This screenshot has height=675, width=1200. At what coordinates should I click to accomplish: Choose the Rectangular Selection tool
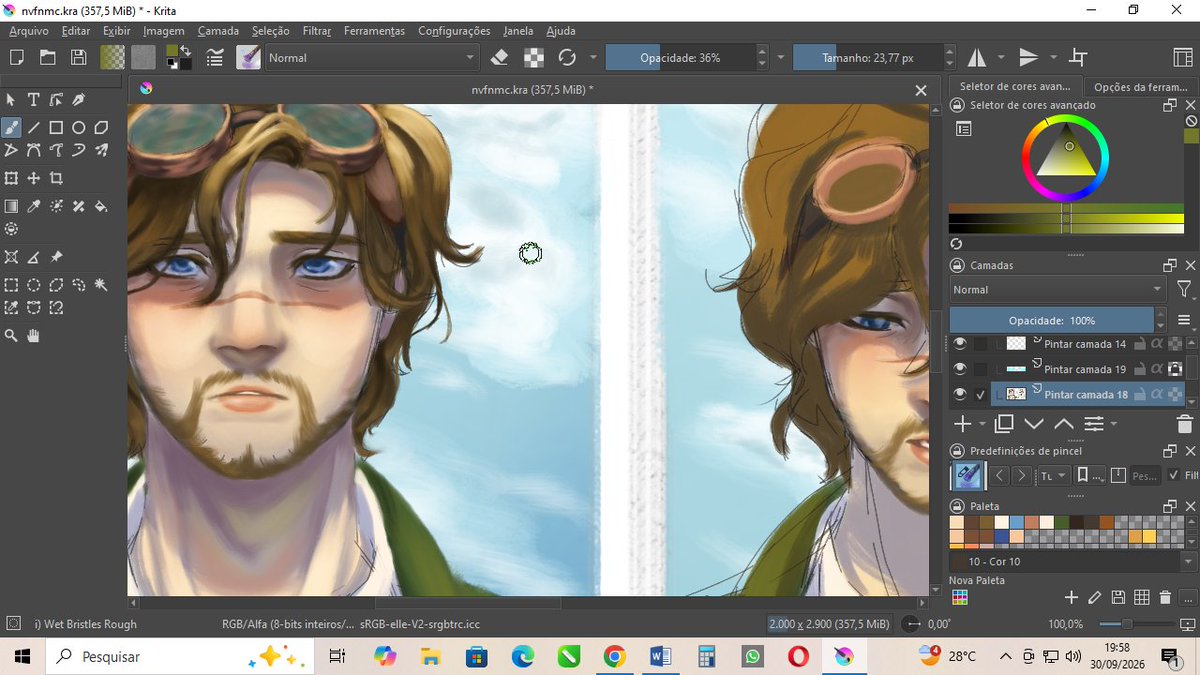(x=11, y=285)
